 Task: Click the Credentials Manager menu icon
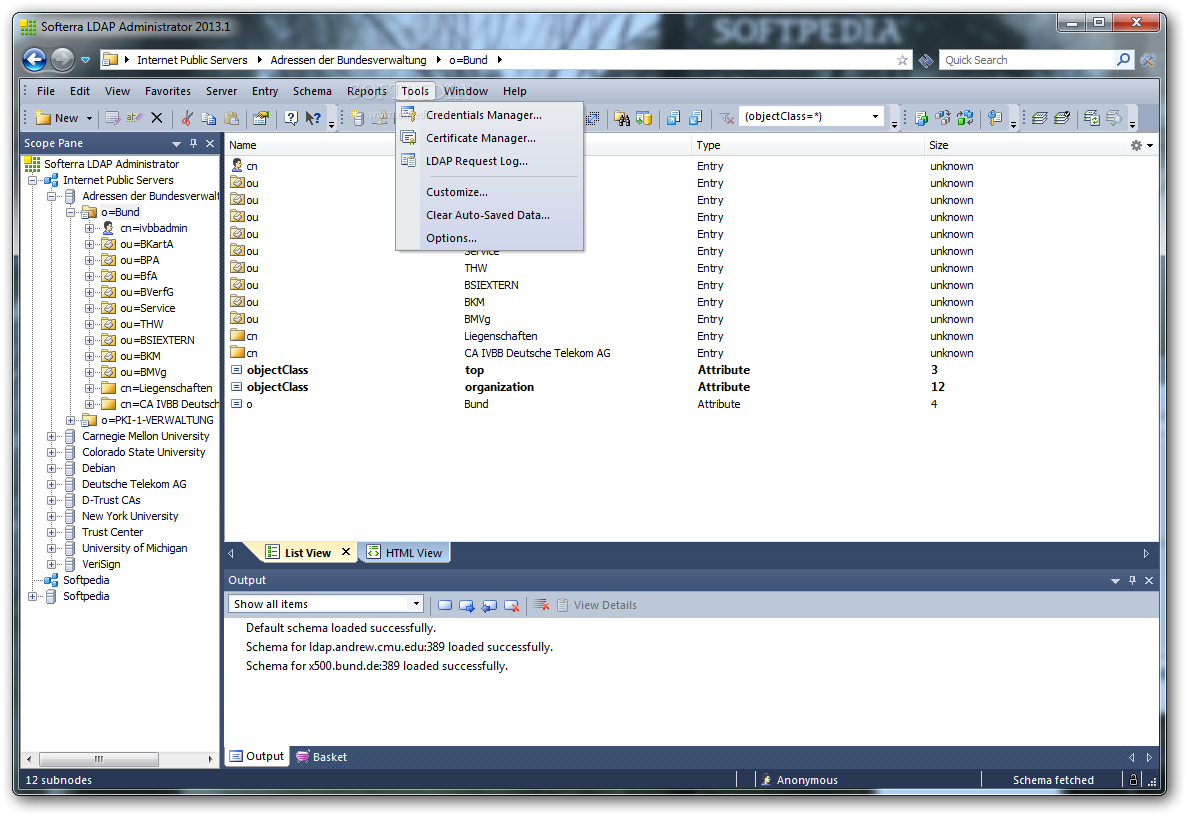409,115
